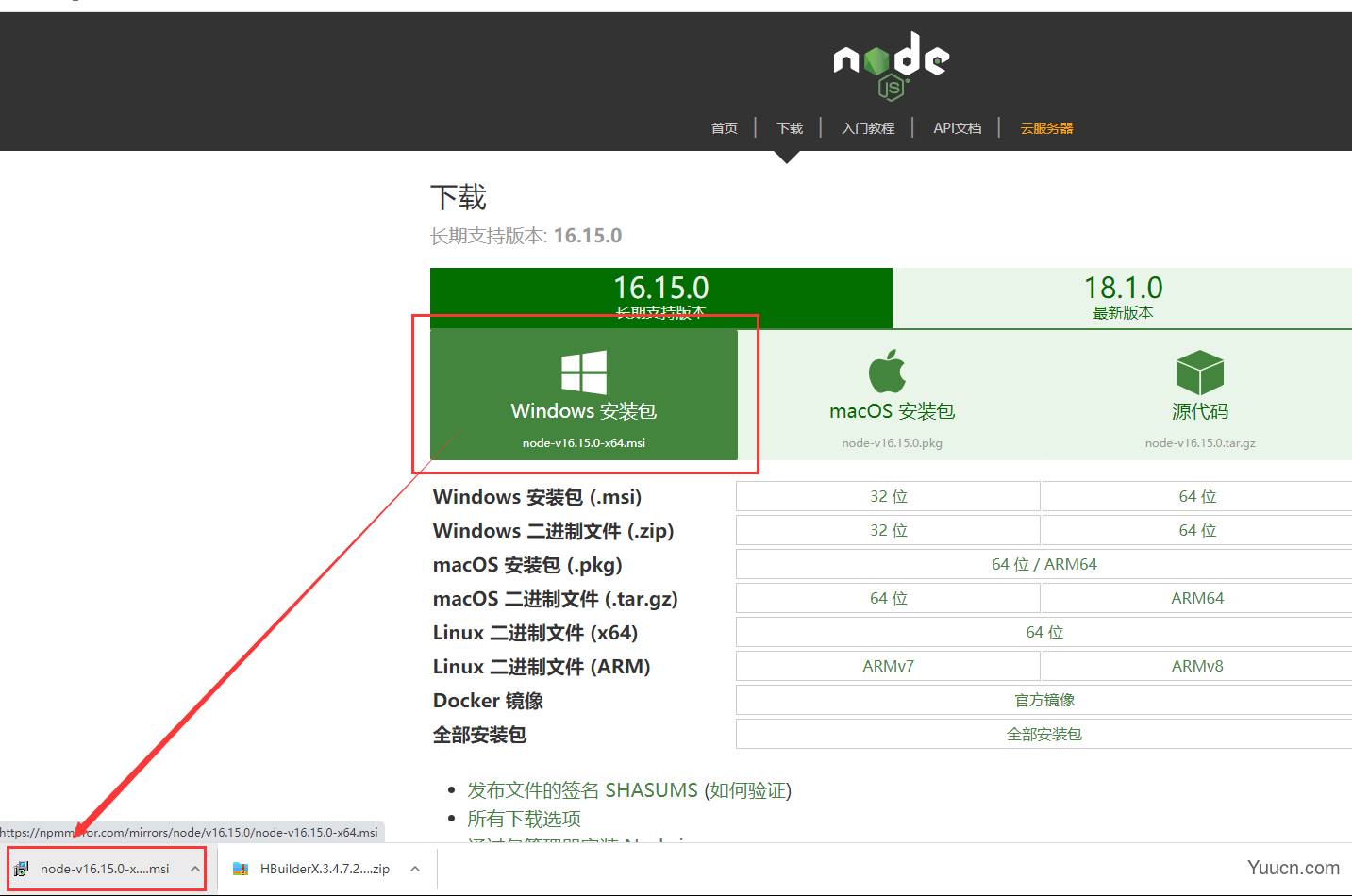Image resolution: width=1352 pixels, height=896 pixels.
Task: Click the Docker 镜像 row label
Action: (488, 701)
